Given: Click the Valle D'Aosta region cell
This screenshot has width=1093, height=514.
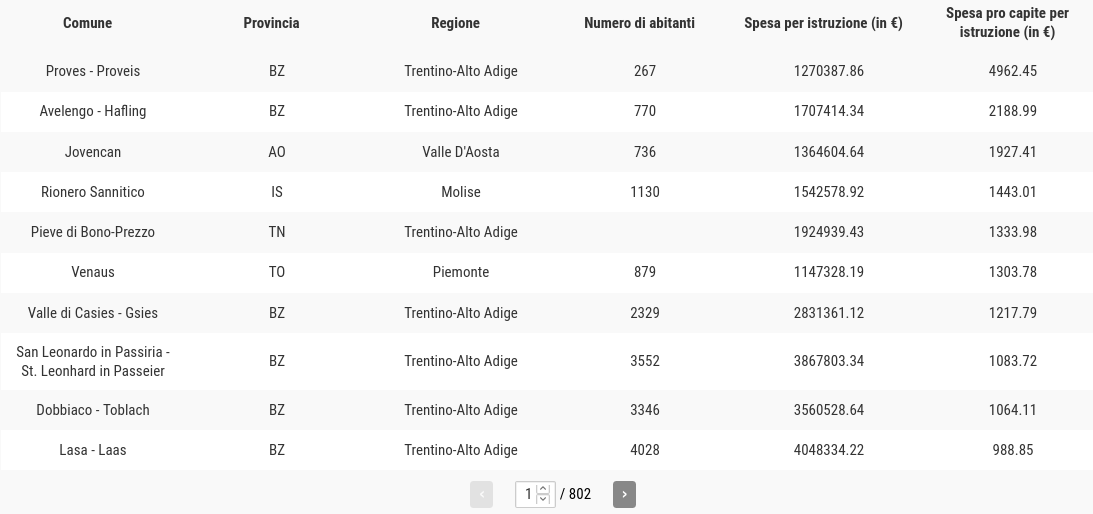Looking at the screenshot, I should [x=461, y=152].
